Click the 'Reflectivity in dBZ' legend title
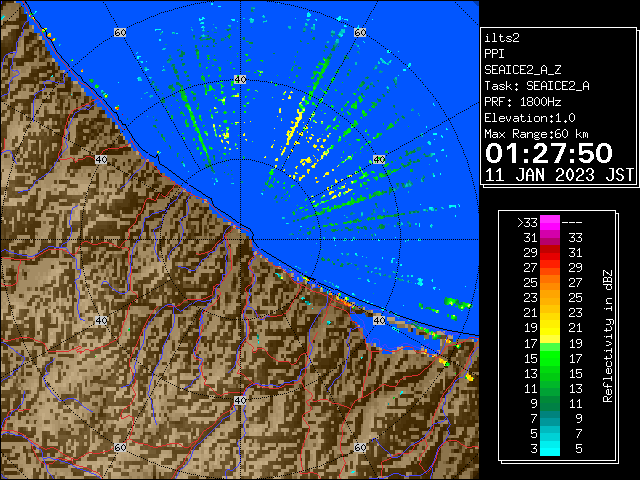 pos(608,336)
